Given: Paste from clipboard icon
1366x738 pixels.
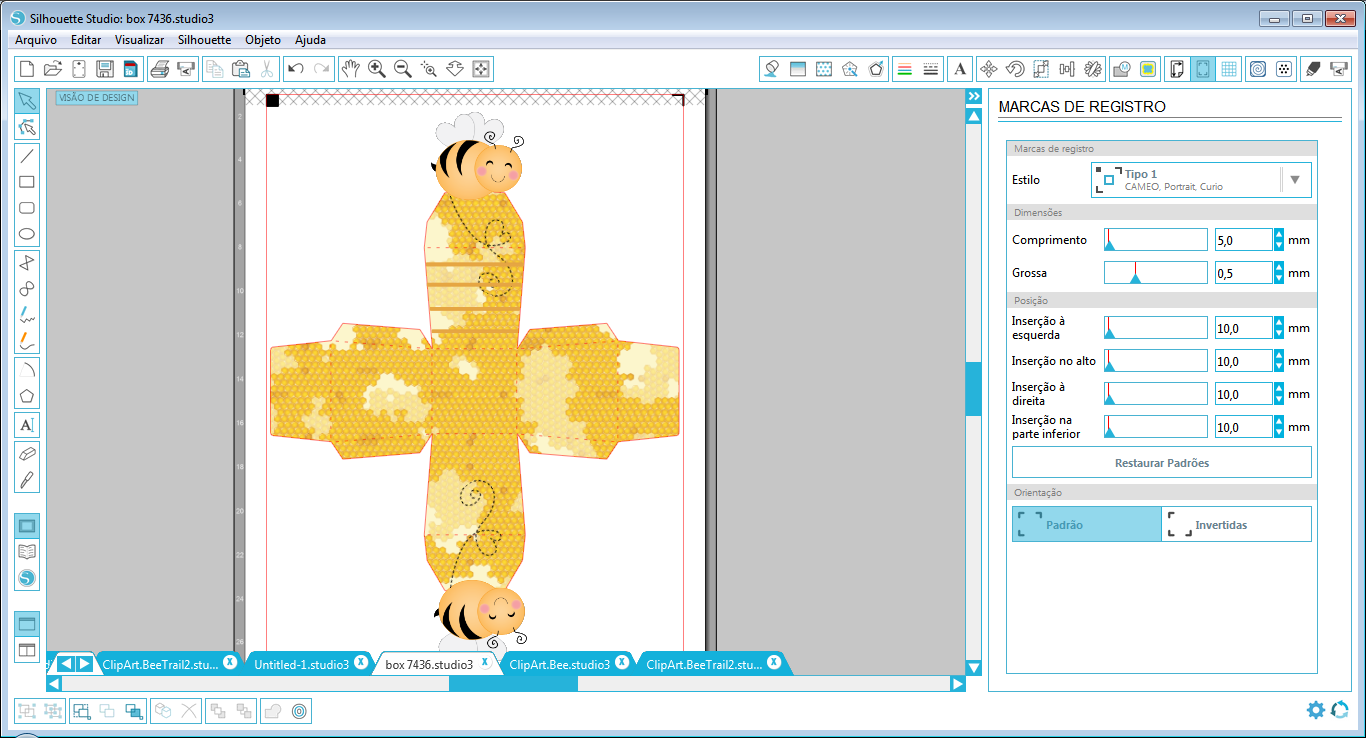Looking at the screenshot, I should point(241,69).
